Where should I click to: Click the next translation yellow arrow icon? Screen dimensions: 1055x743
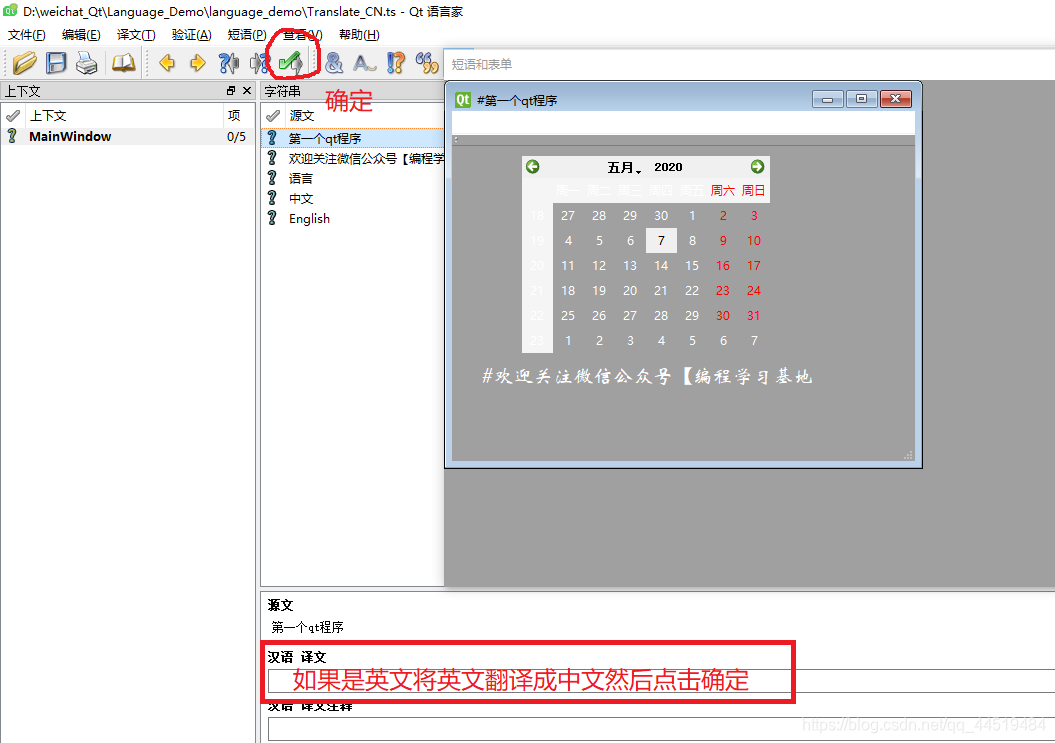pyautogui.click(x=195, y=62)
